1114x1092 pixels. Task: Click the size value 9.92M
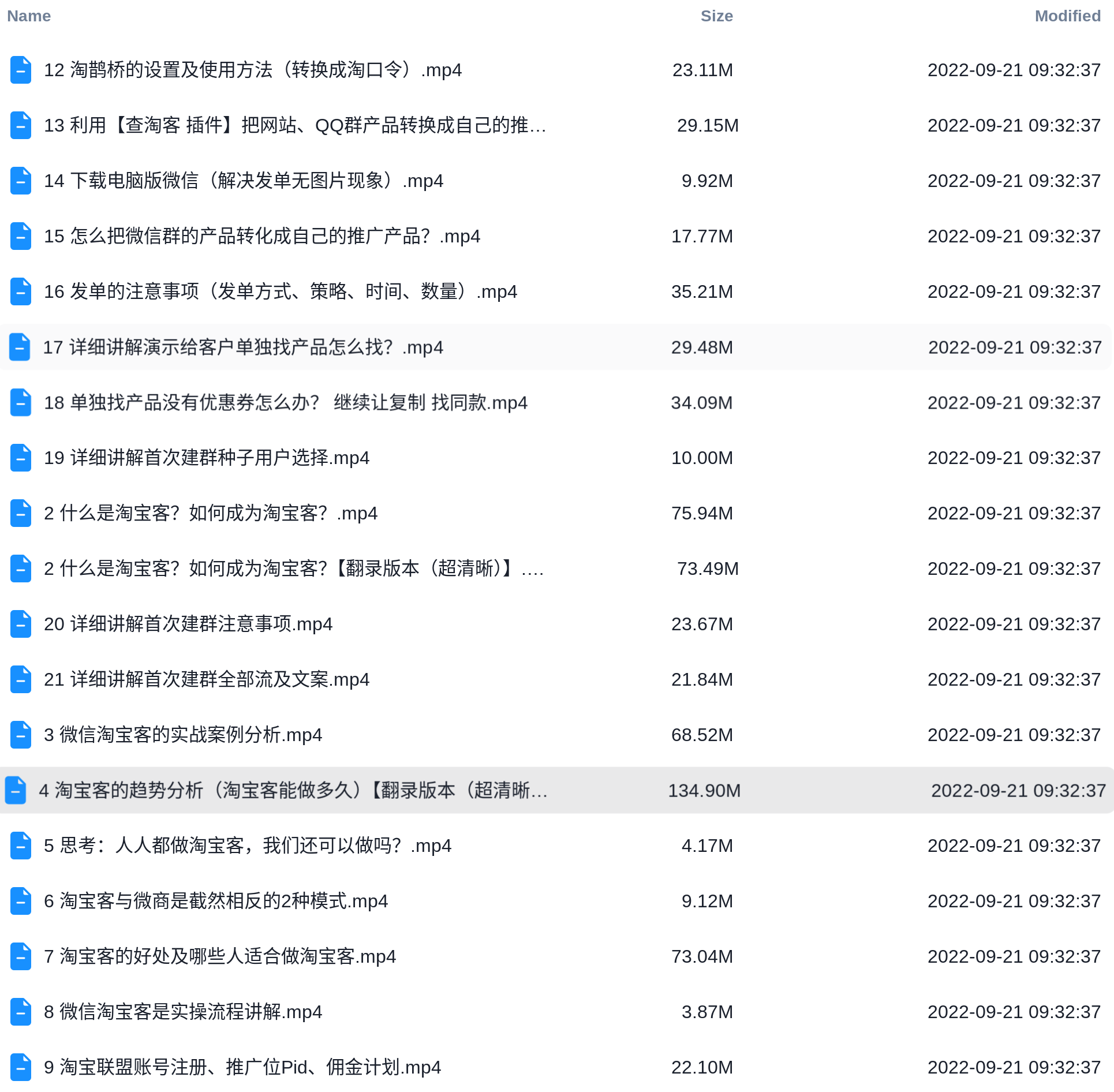pyautogui.click(x=707, y=181)
